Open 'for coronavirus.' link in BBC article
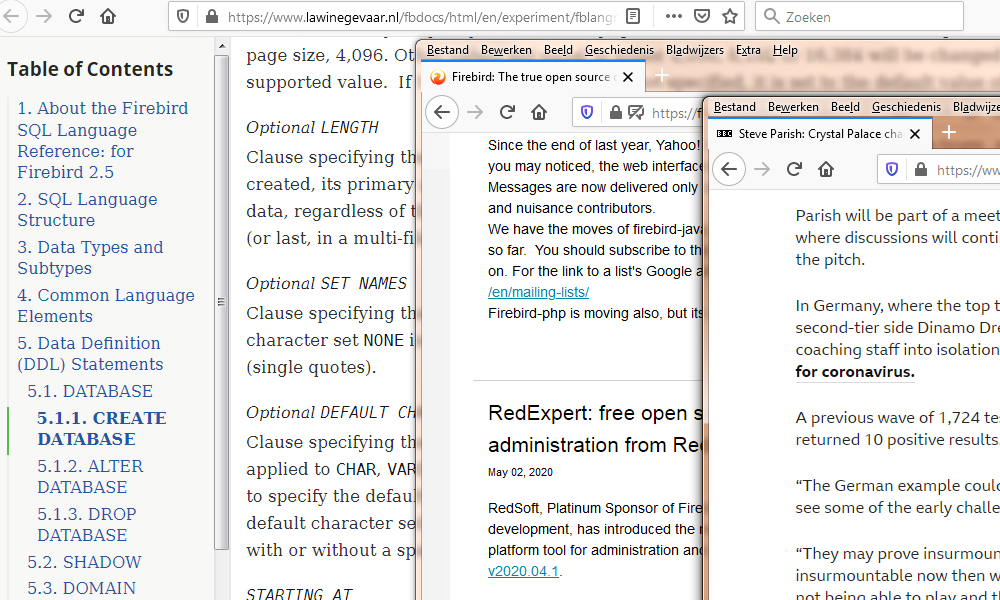 point(855,372)
